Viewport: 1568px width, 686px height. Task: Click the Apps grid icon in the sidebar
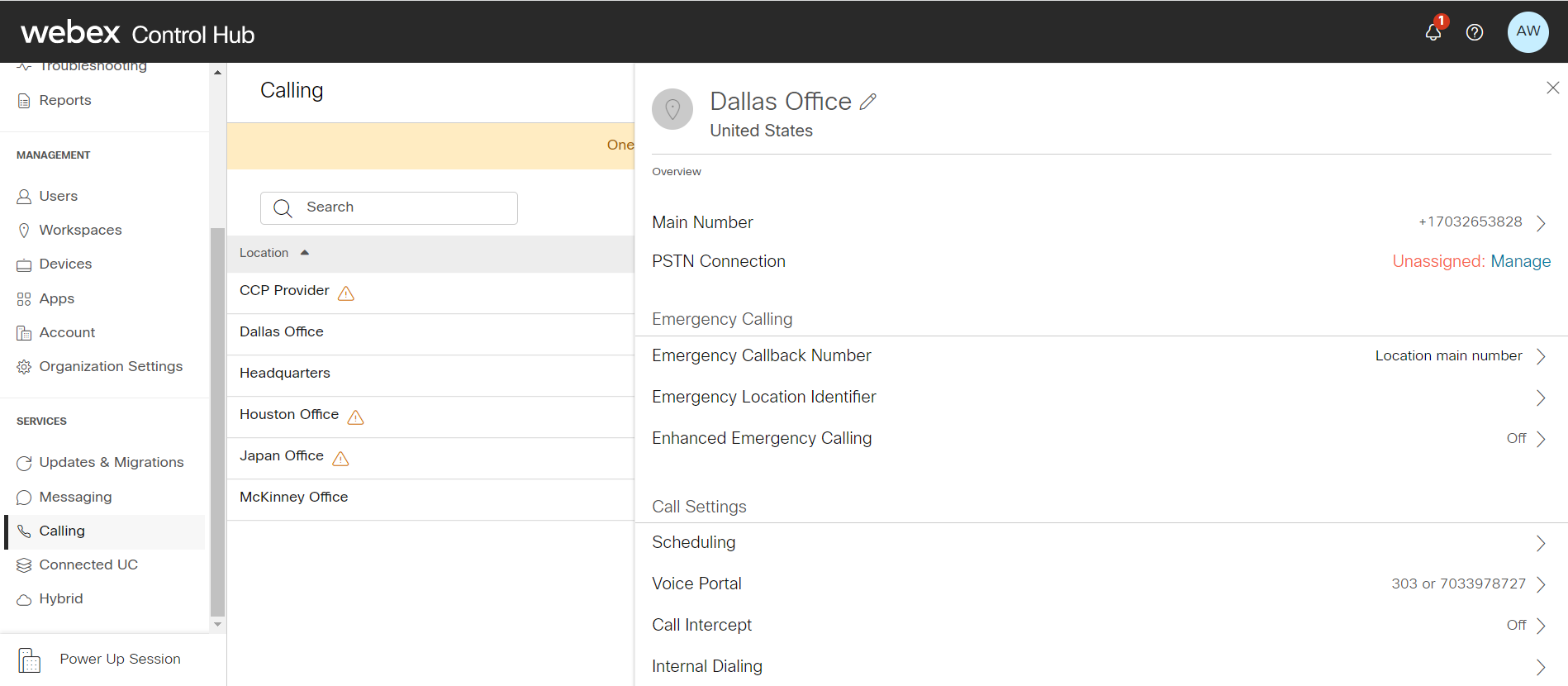[x=24, y=299]
